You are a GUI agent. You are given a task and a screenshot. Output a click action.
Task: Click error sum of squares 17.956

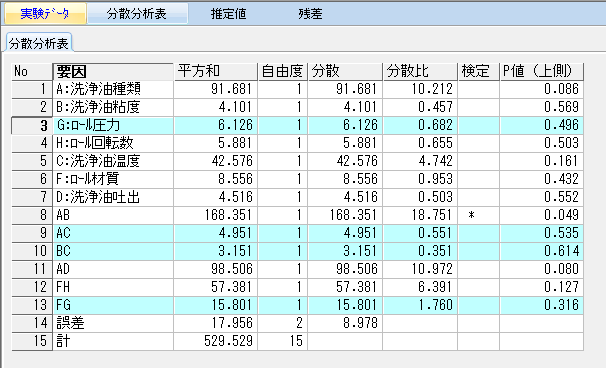[216, 323]
